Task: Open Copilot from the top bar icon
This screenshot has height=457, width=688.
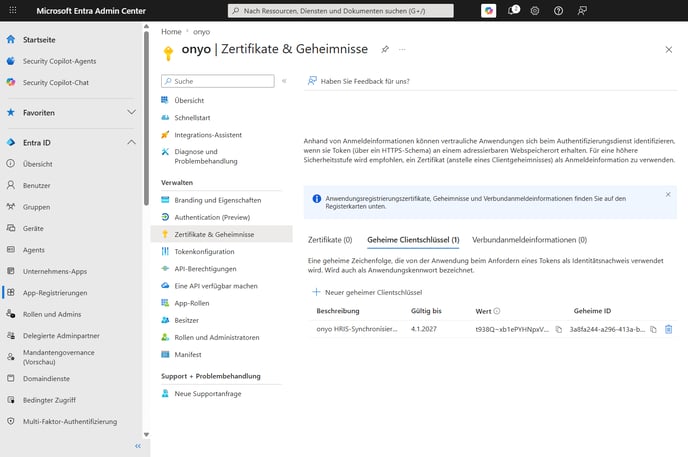Action: click(488, 11)
